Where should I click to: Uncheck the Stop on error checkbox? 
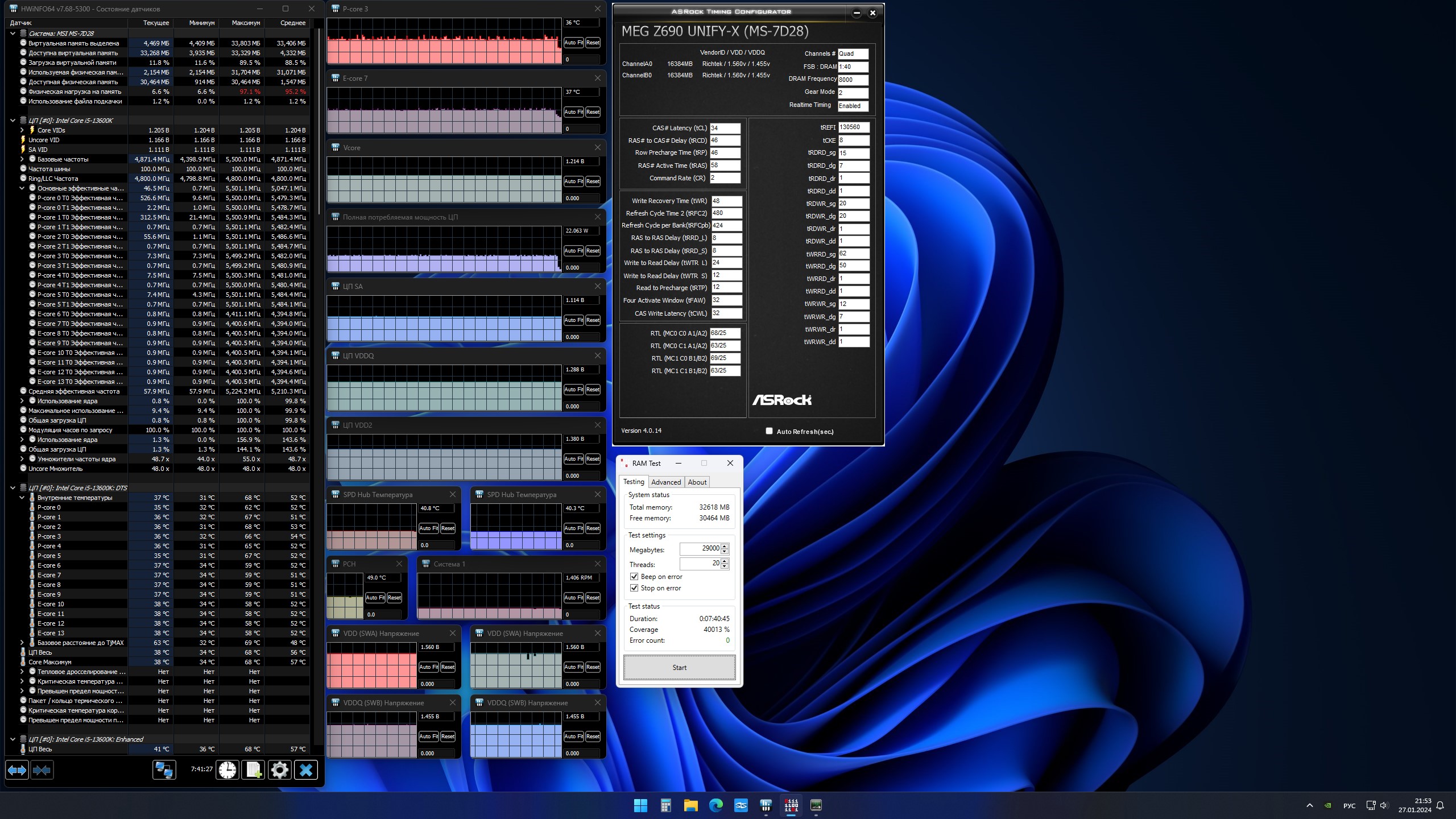634,588
